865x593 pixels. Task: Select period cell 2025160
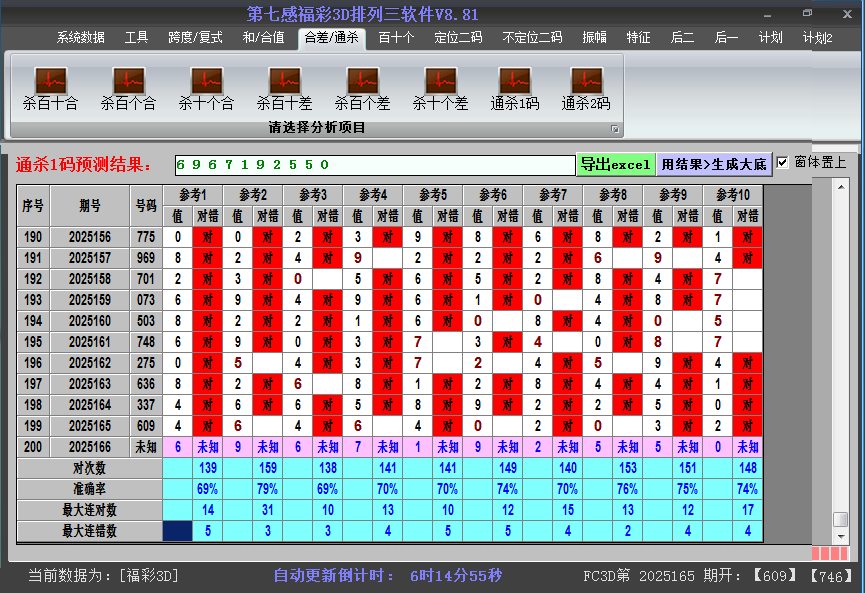pos(90,321)
